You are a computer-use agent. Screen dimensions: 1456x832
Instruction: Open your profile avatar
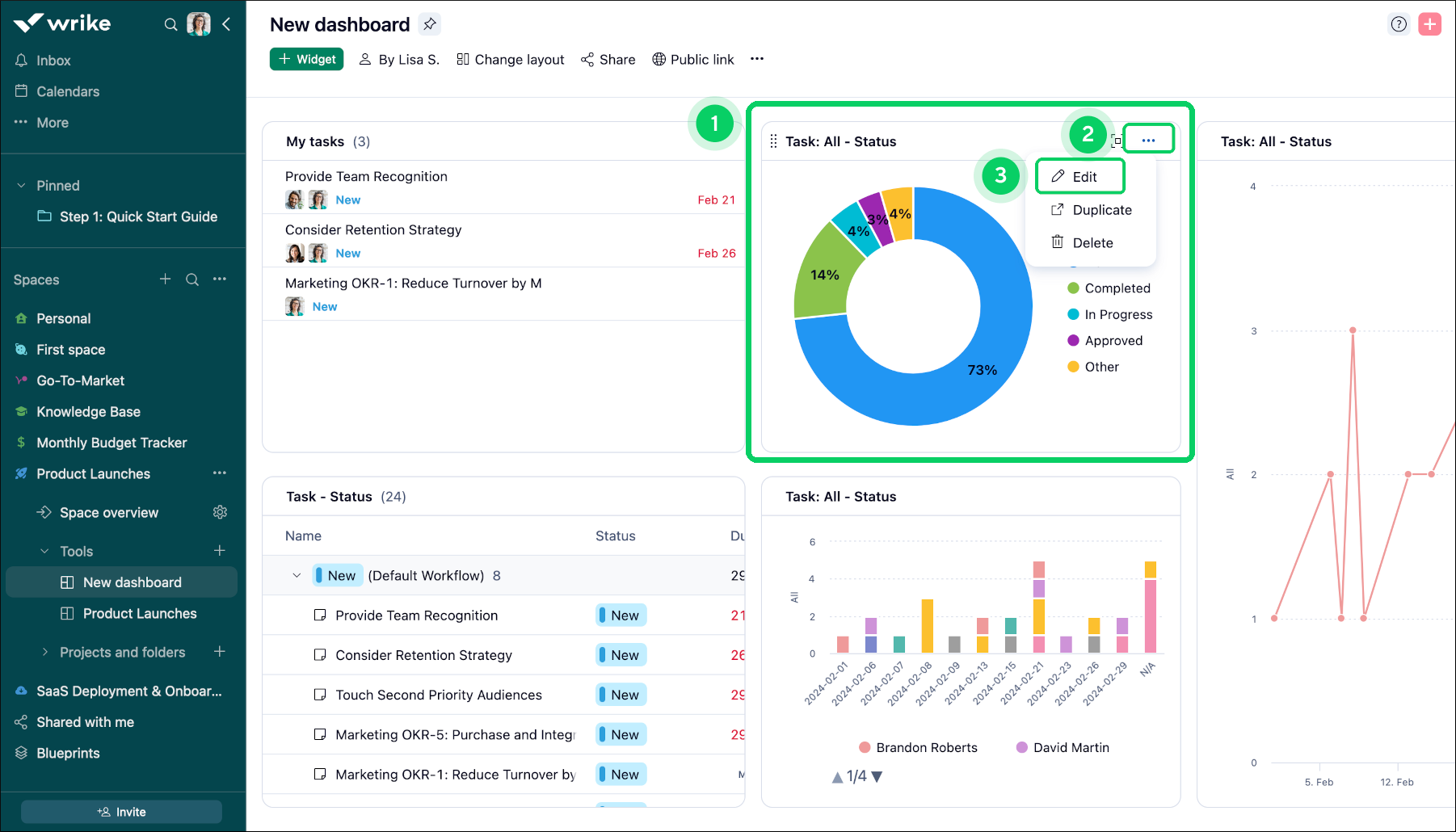coord(199,23)
